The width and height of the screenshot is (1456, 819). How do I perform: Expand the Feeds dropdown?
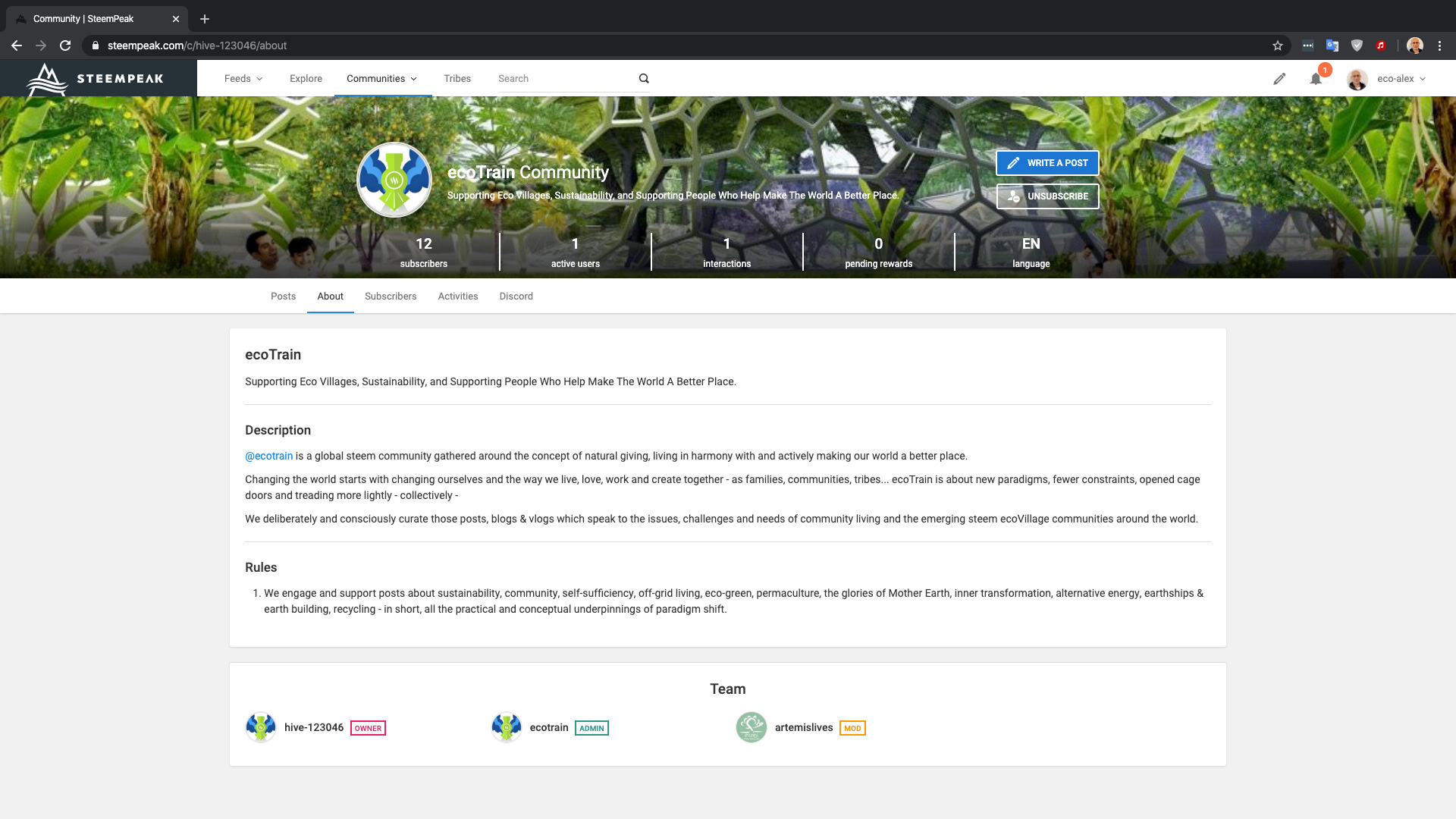point(243,79)
